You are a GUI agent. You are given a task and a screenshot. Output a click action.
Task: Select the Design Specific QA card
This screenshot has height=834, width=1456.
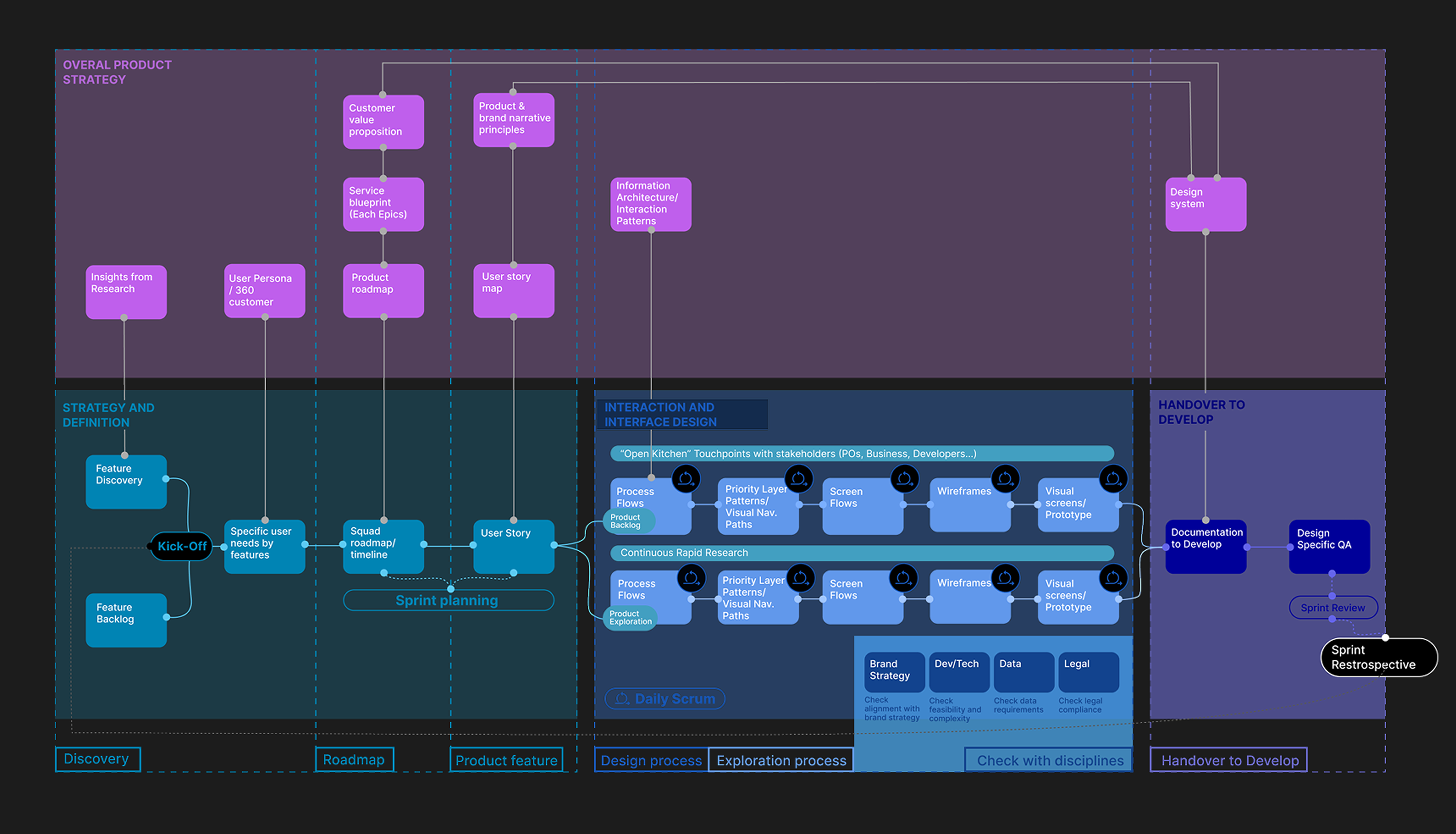coord(1329,546)
